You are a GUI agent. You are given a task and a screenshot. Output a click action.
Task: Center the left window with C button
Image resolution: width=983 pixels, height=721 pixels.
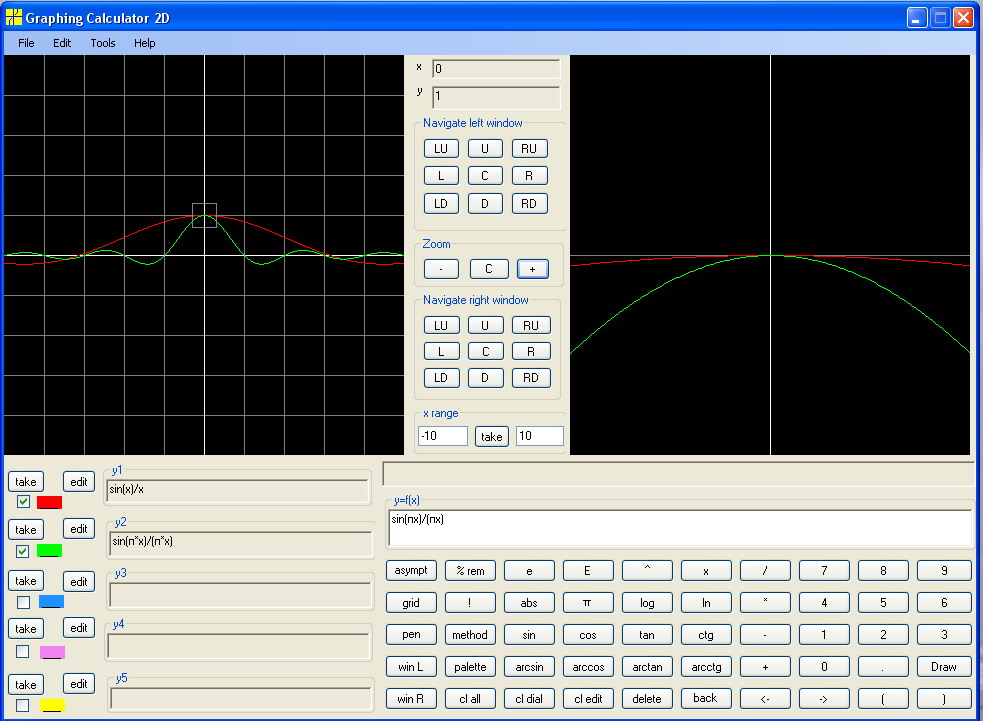pyautogui.click(x=485, y=176)
